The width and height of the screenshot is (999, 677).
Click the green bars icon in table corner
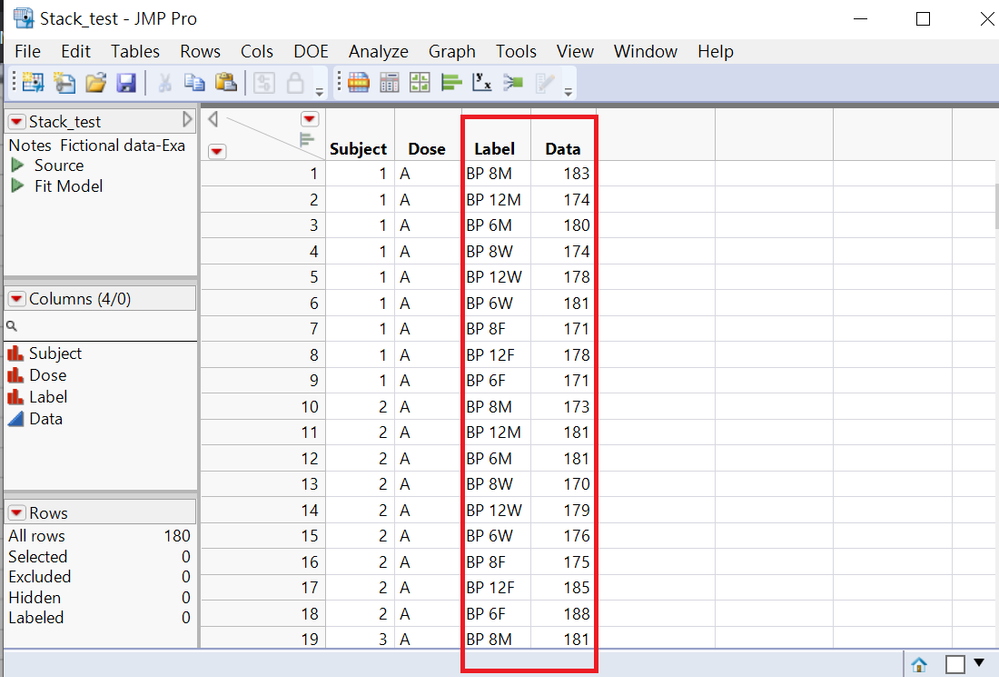[307, 139]
